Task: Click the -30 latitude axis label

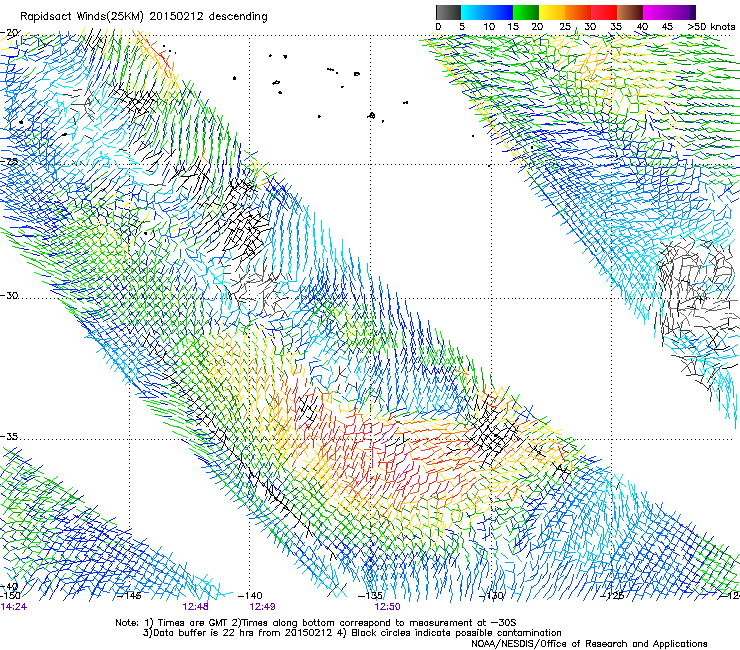Action: (x=9, y=296)
